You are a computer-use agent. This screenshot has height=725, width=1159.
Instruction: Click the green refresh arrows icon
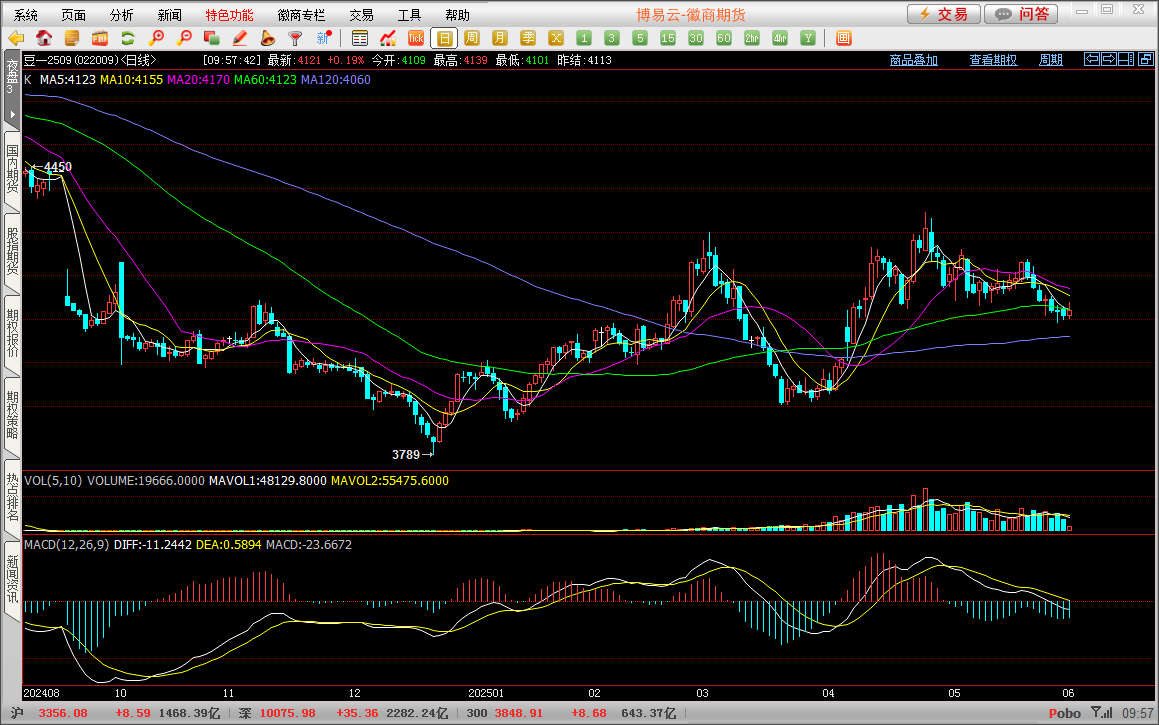pos(127,38)
